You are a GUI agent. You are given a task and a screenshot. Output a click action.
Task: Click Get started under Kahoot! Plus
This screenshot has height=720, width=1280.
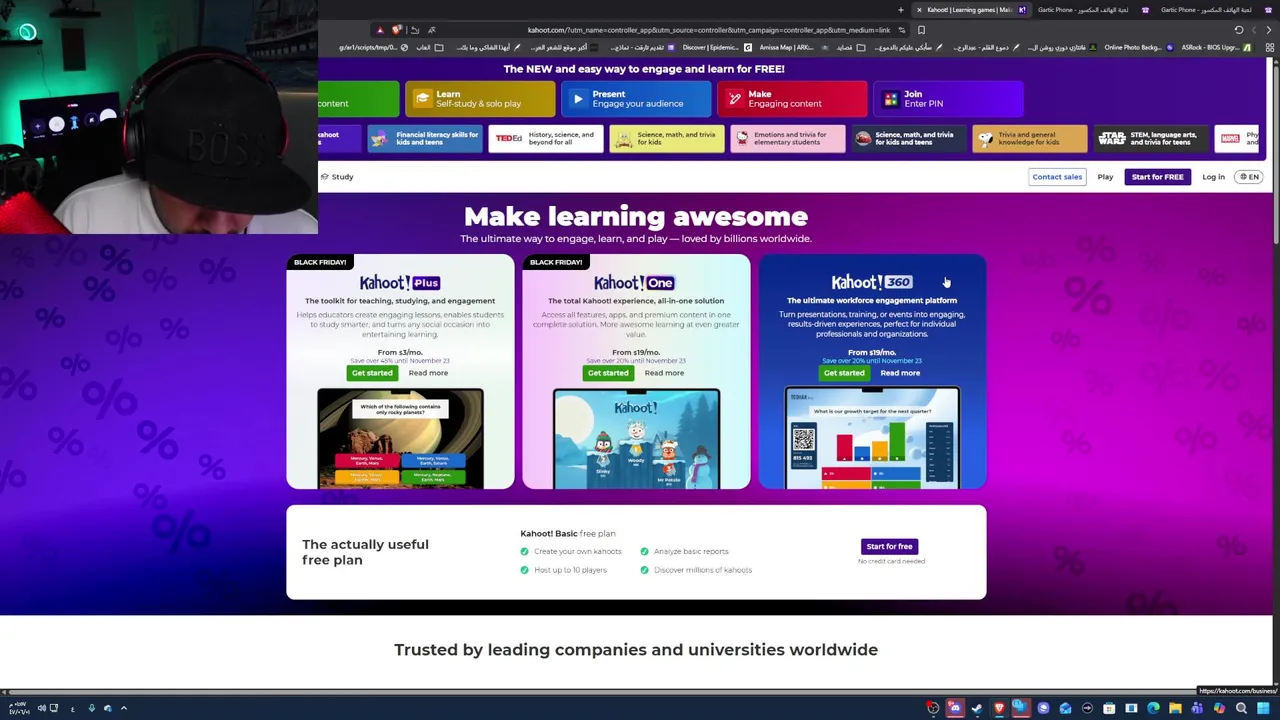(372, 373)
